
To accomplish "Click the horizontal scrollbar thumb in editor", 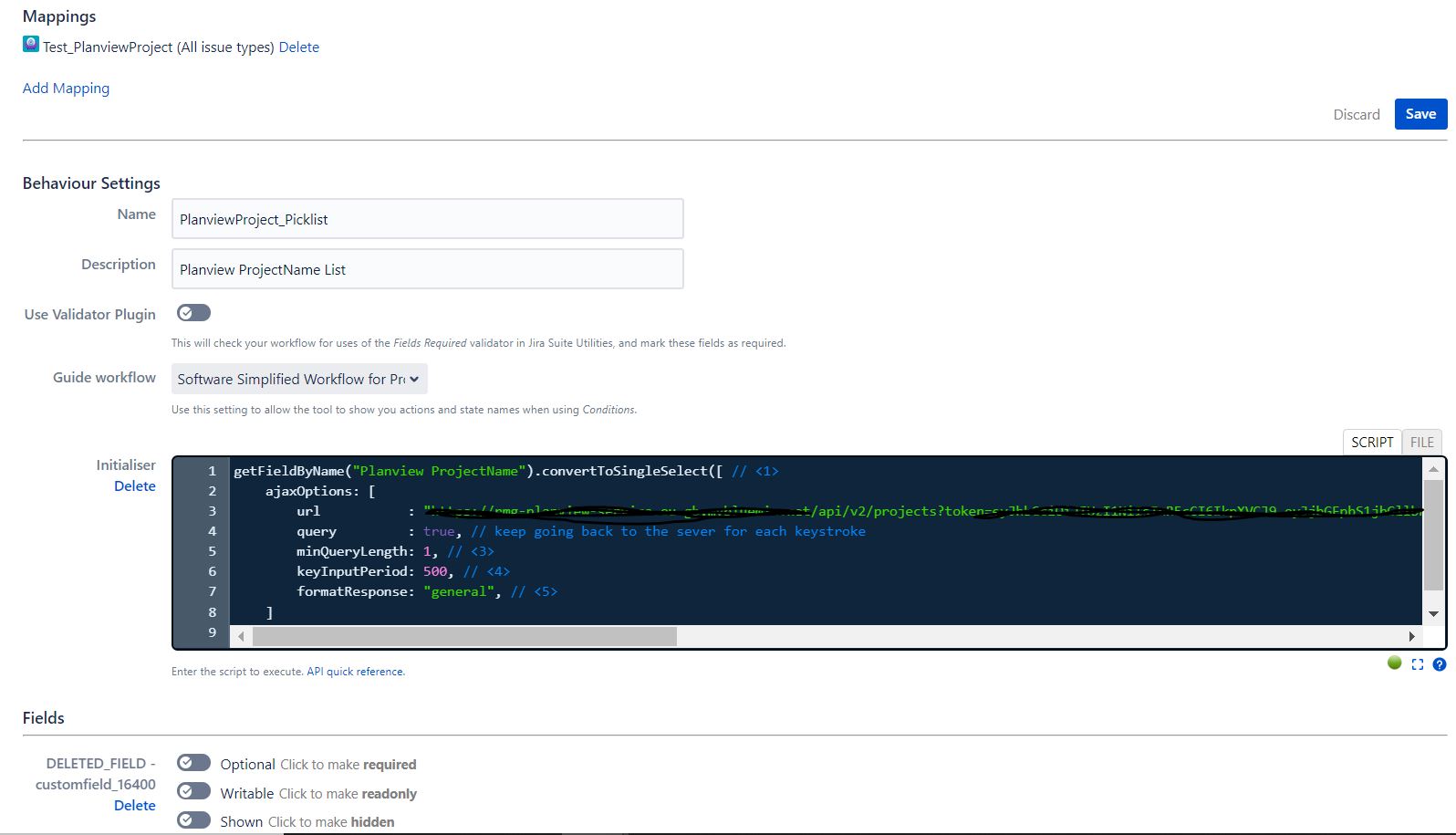I will 465,636.
